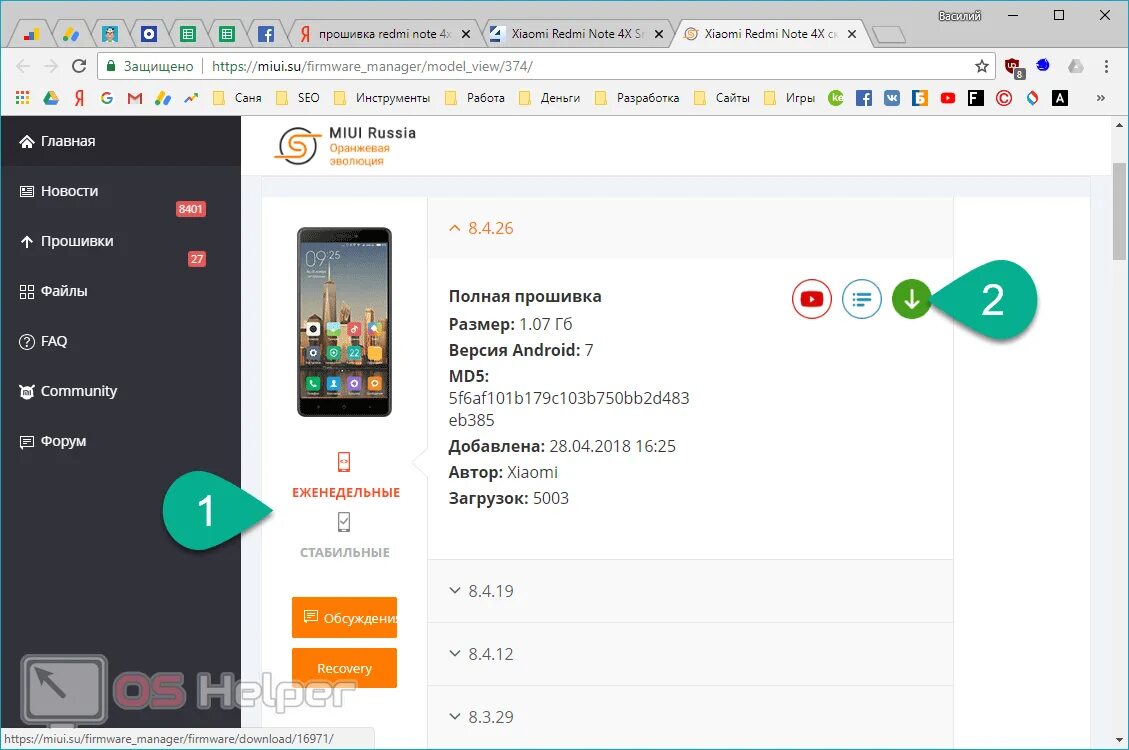Switch to the Facebook pinned tab

265,34
